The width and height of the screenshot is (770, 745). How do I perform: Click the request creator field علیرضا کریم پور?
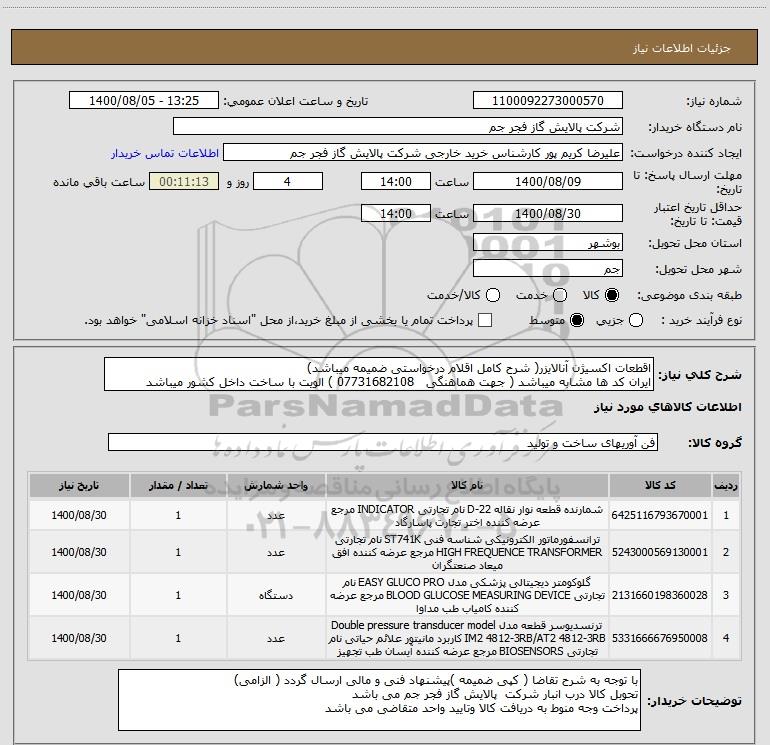tap(423, 153)
